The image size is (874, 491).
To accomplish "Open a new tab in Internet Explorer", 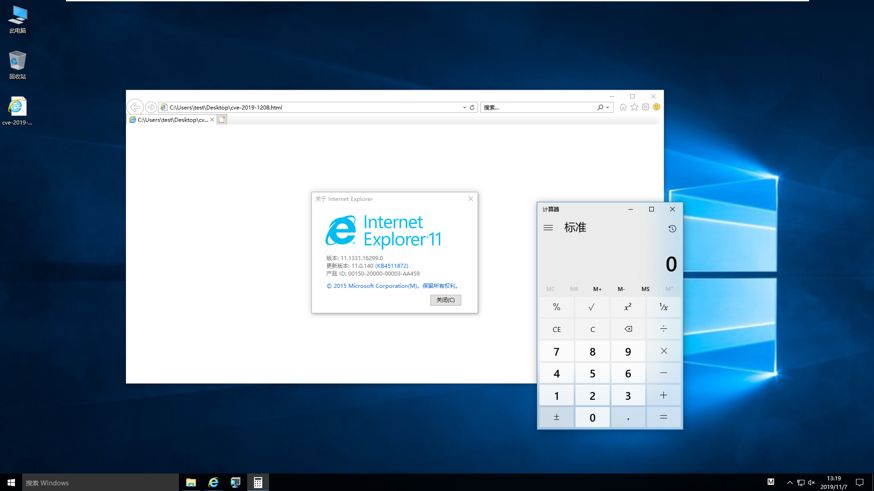I will [222, 119].
